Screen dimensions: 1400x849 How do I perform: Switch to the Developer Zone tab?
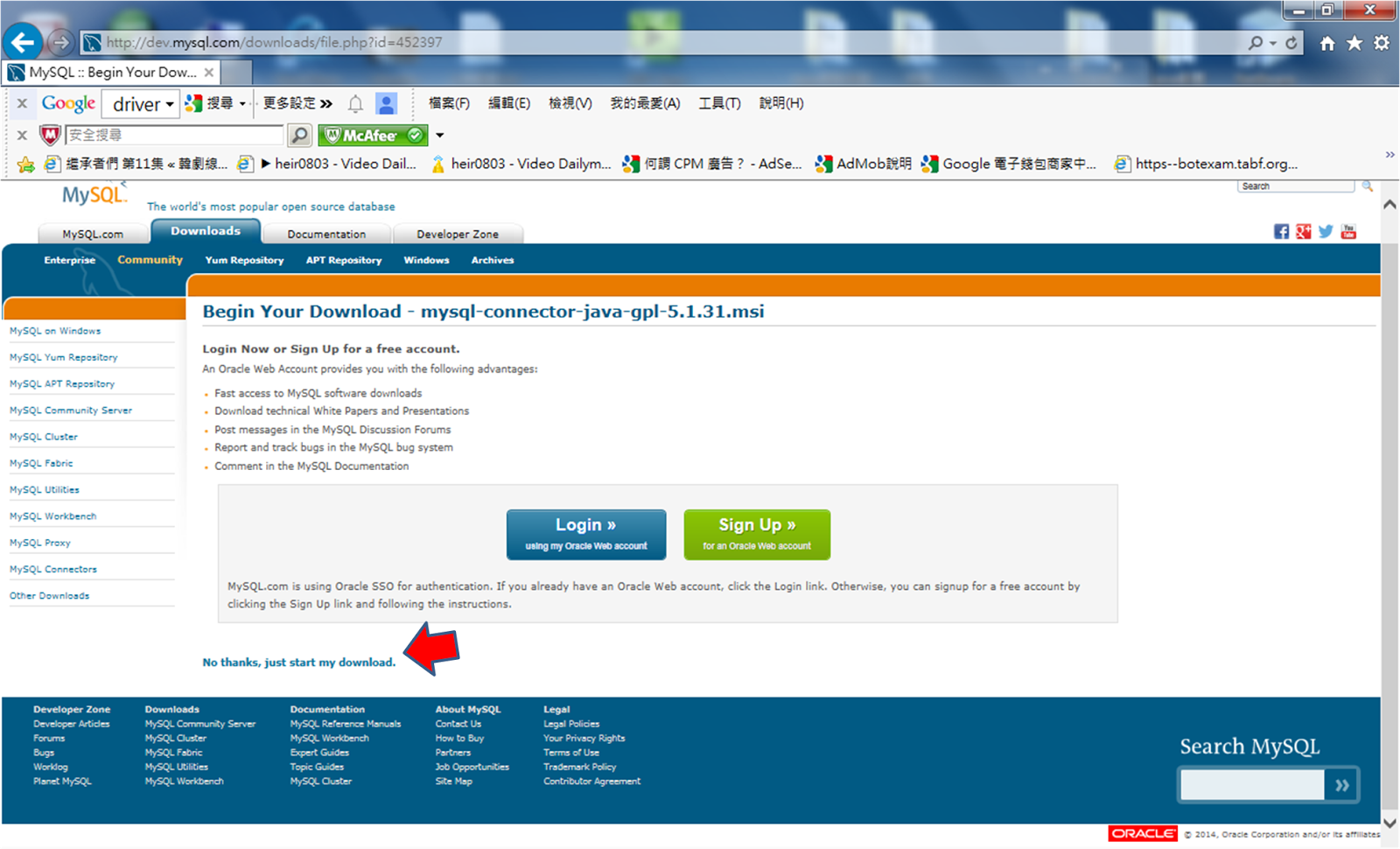(458, 234)
